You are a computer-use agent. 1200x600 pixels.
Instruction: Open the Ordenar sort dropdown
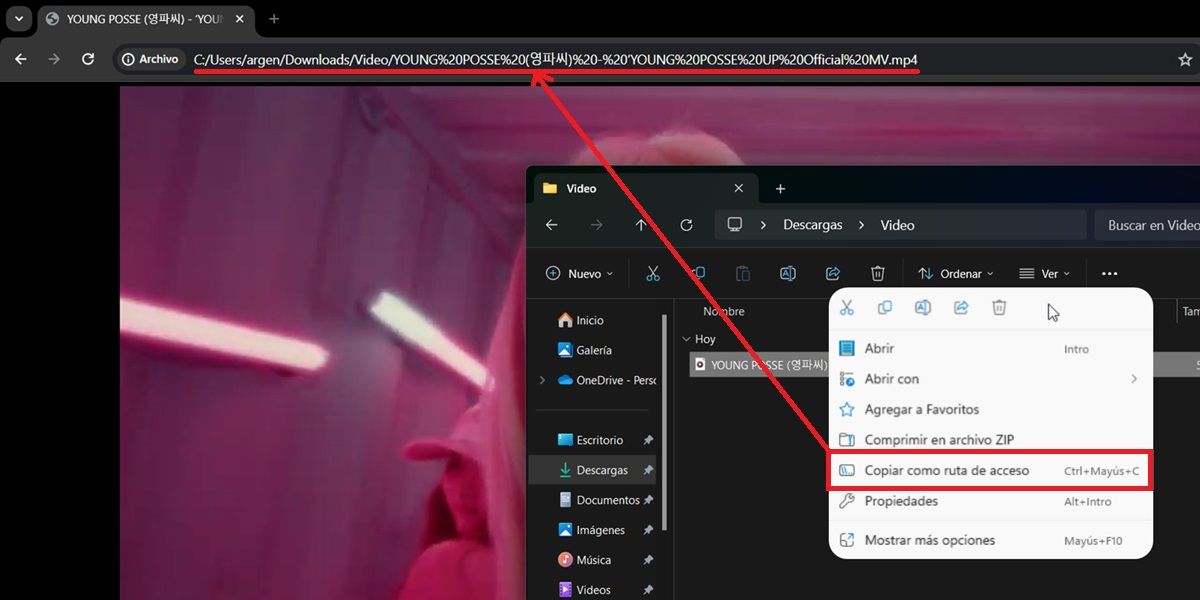956,273
